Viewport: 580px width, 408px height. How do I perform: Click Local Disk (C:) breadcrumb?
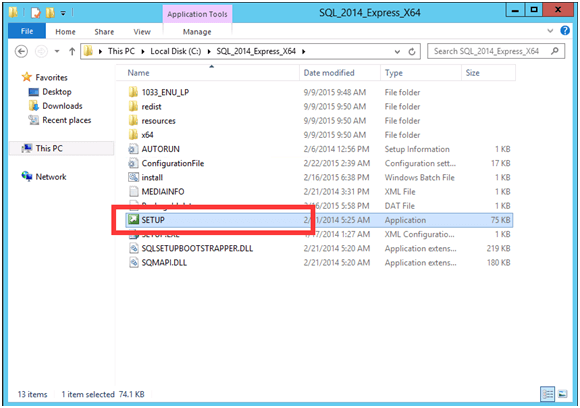[x=176, y=51]
